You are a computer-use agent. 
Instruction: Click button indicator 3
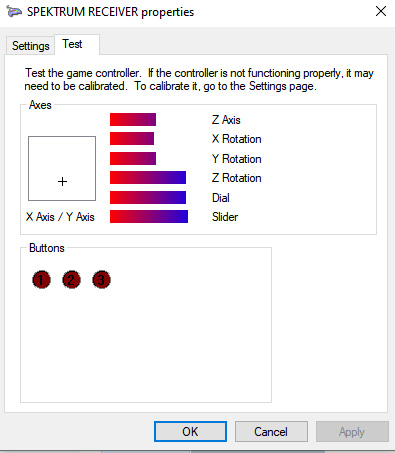click(101, 280)
